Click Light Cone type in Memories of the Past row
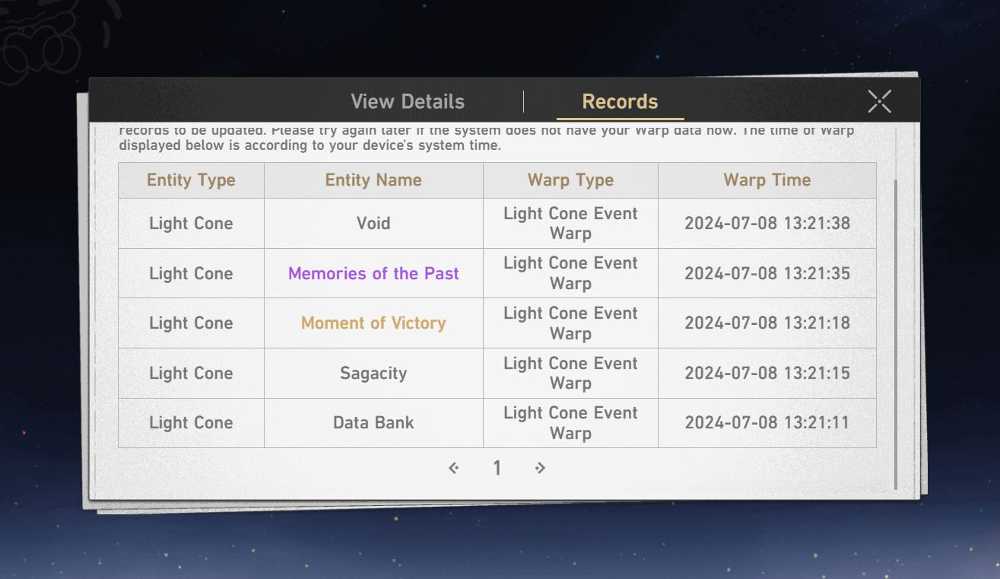Viewport: 1000px width, 579px height. [x=191, y=274]
